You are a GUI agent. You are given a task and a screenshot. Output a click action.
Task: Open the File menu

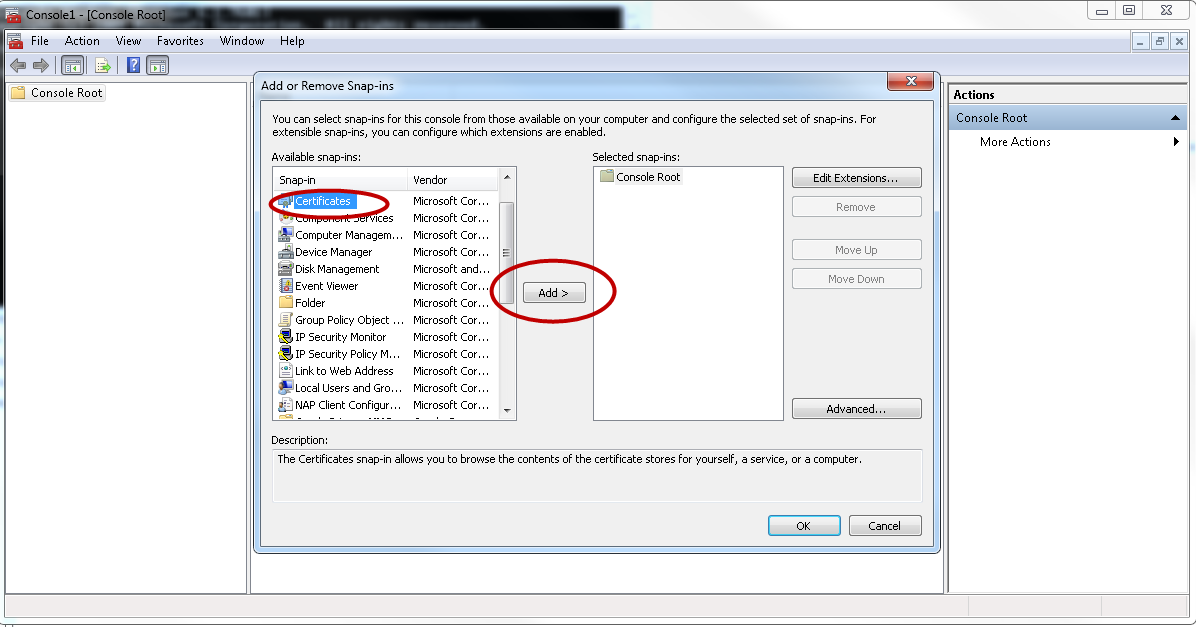tap(40, 41)
